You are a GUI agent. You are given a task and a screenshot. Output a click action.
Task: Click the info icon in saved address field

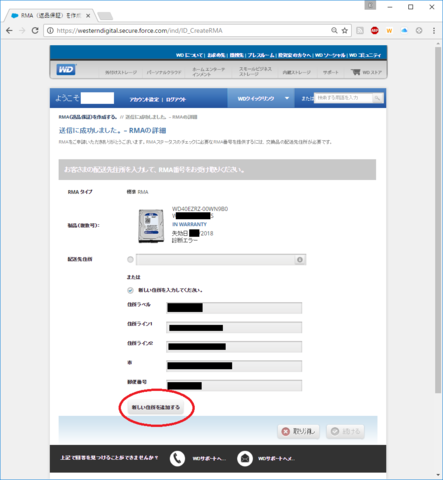click(300, 260)
